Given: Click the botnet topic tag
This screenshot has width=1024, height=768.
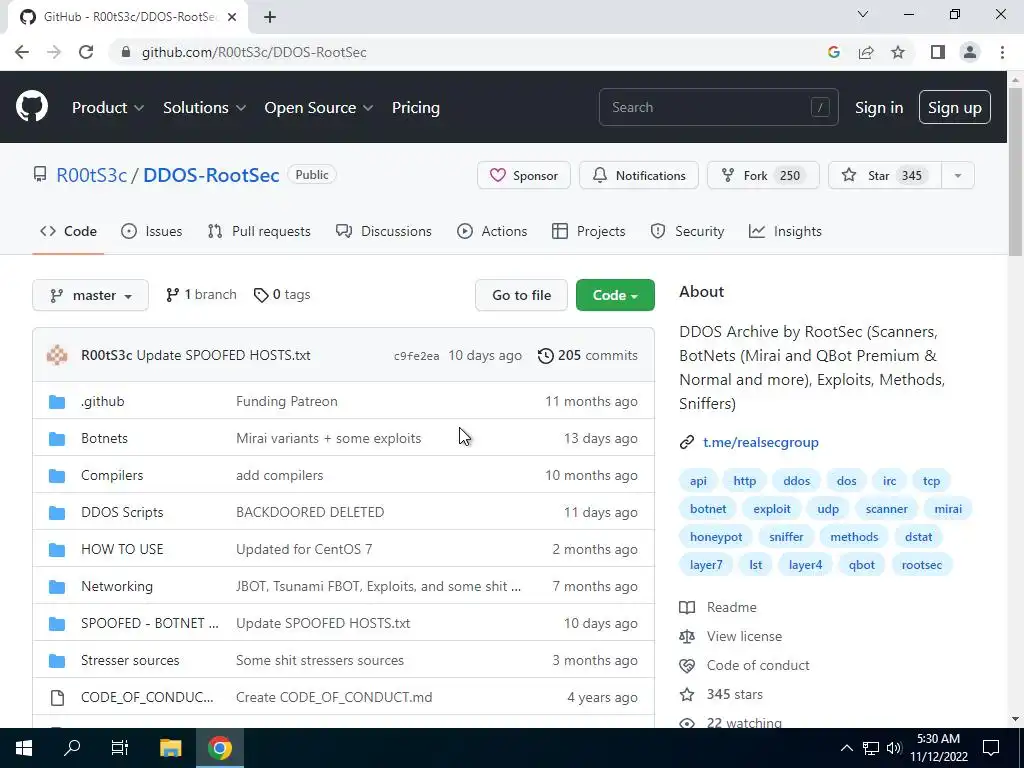Looking at the screenshot, I should pyautogui.click(x=708, y=509).
